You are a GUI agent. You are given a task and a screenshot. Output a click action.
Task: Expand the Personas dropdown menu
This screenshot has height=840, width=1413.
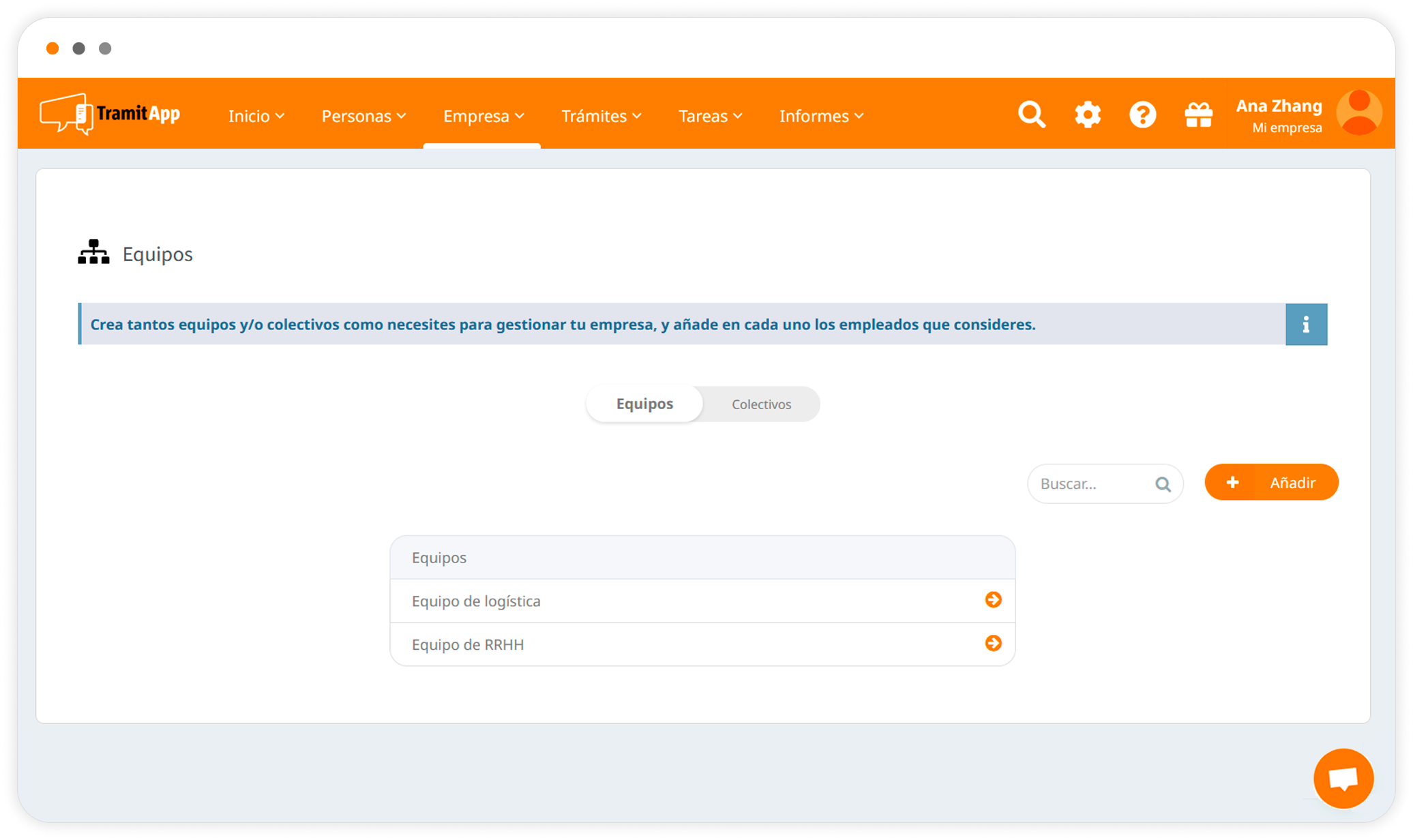(363, 117)
